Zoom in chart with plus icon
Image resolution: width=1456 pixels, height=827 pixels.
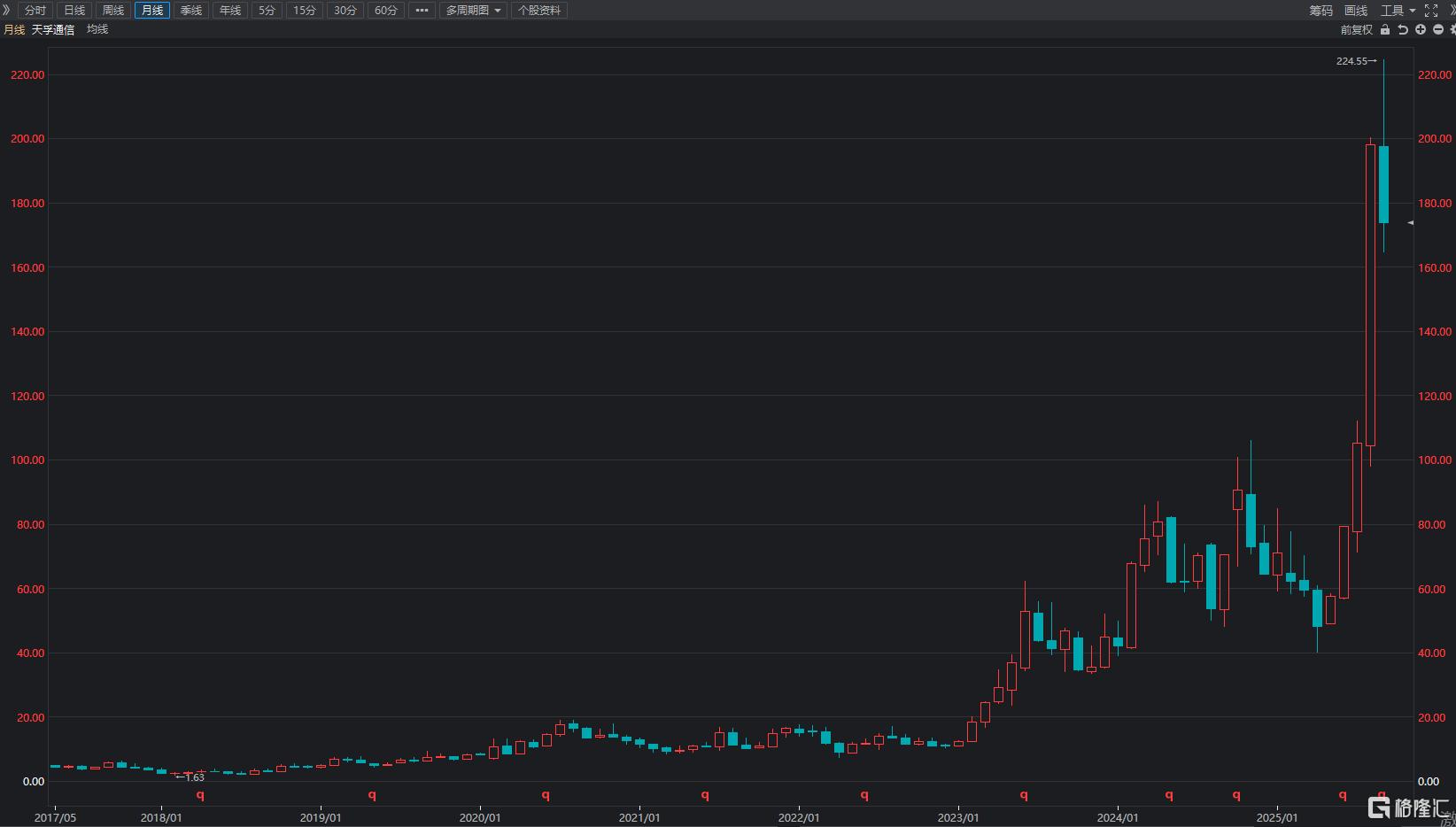coord(1421,30)
